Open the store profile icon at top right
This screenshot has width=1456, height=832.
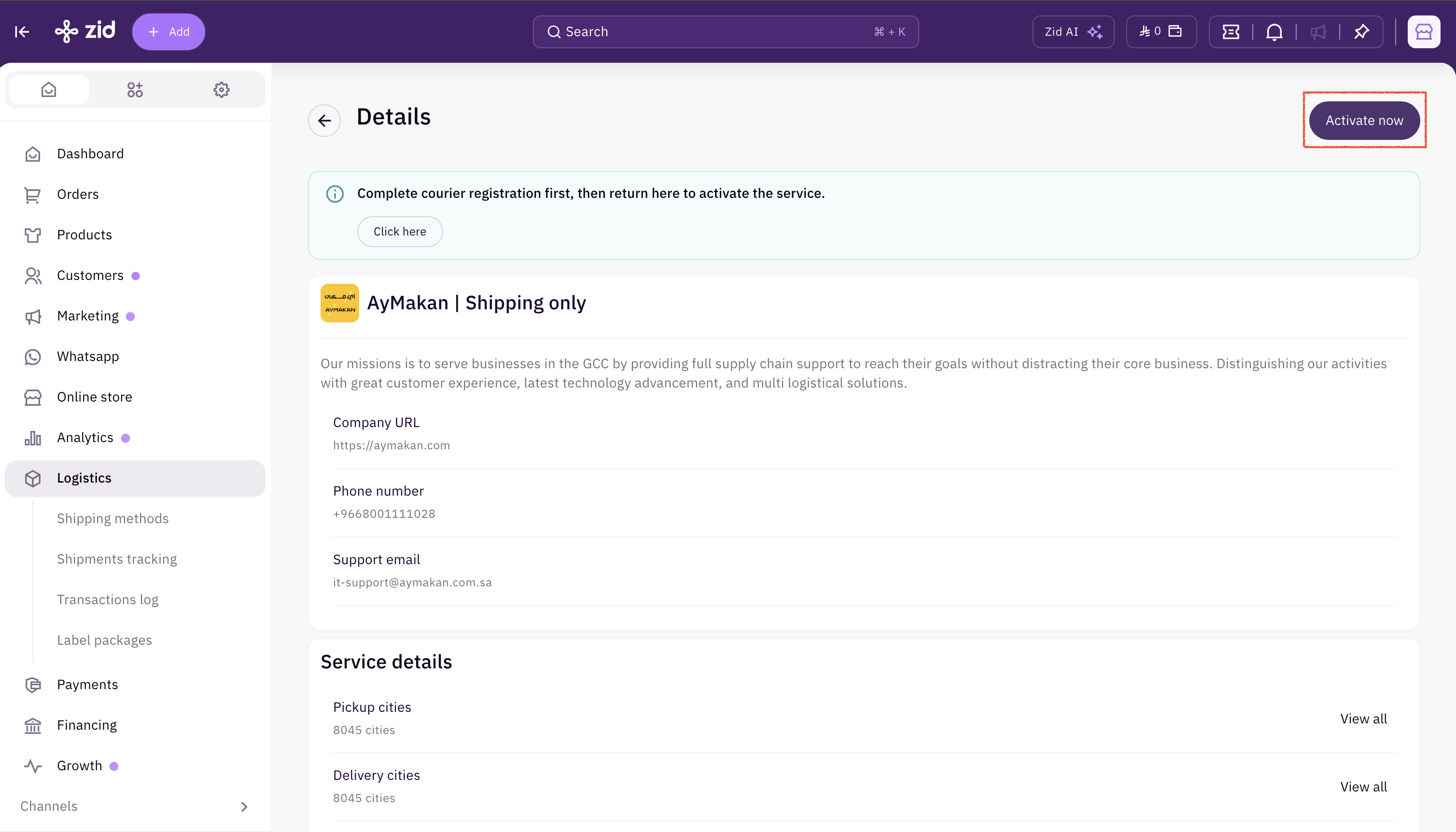(x=1424, y=32)
